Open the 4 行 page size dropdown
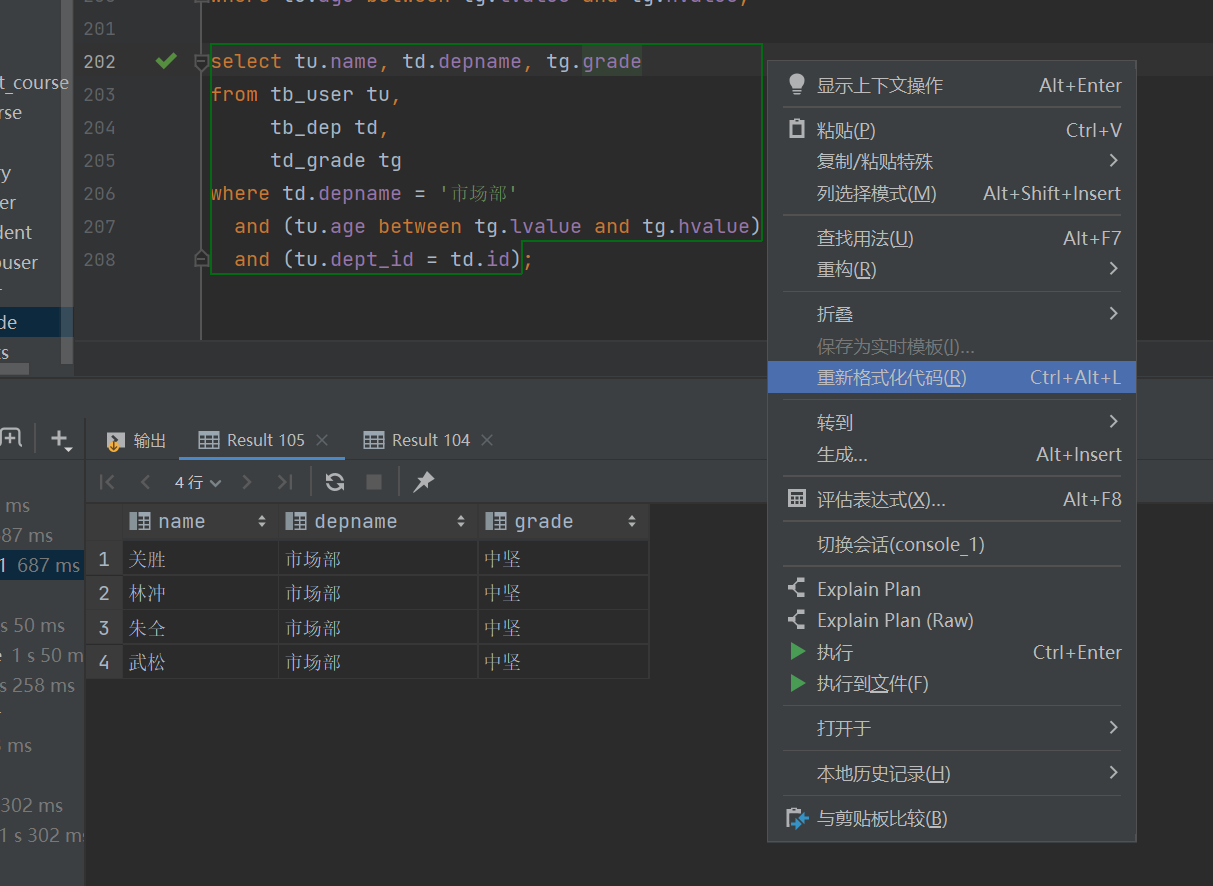Image resolution: width=1213 pixels, height=886 pixels. (x=197, y=482)
